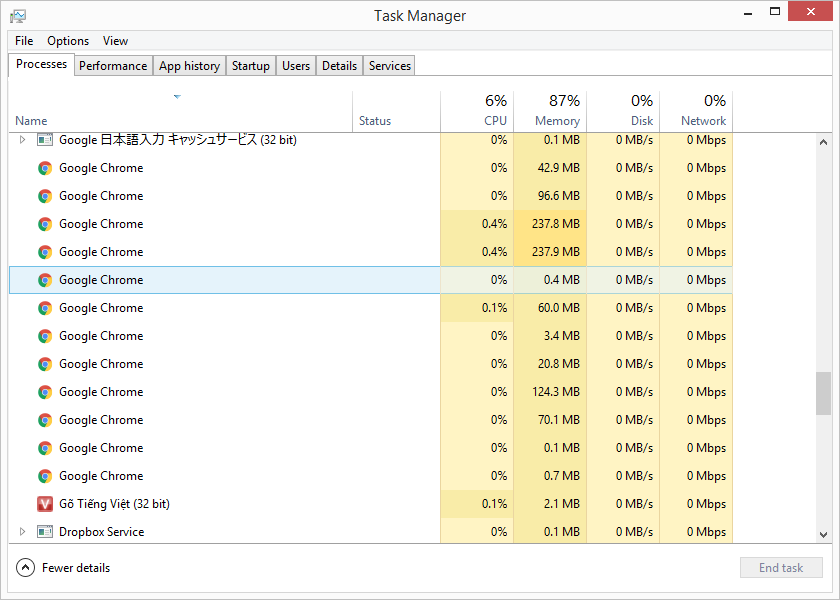The width and height of the screenshot is (840, 600).
Task: Click the Chrome icon using 237.9 MB memory
Action: coord(45,252)
